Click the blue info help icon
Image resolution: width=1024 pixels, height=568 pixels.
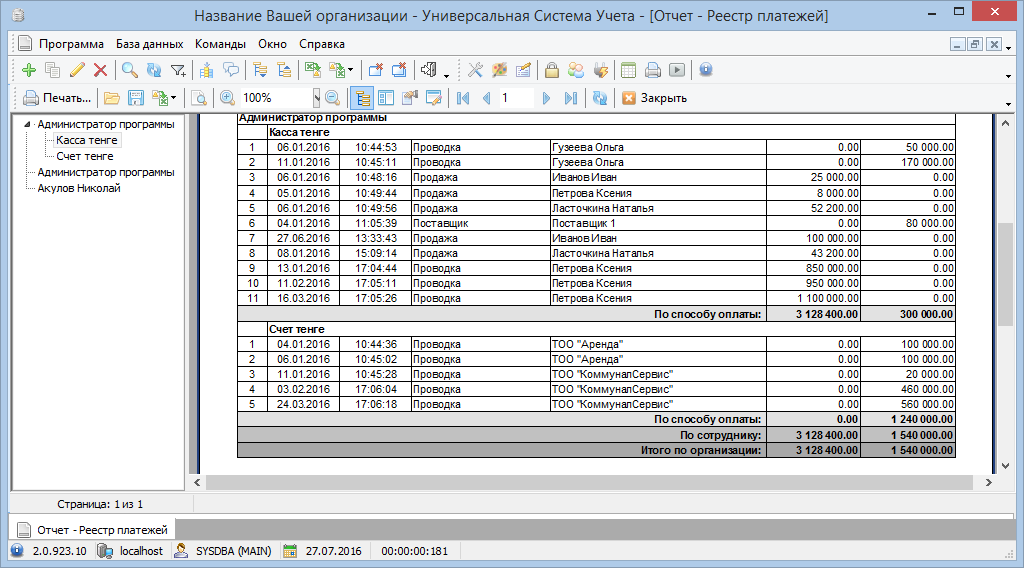pyautogui.click(x=705, y=70)
